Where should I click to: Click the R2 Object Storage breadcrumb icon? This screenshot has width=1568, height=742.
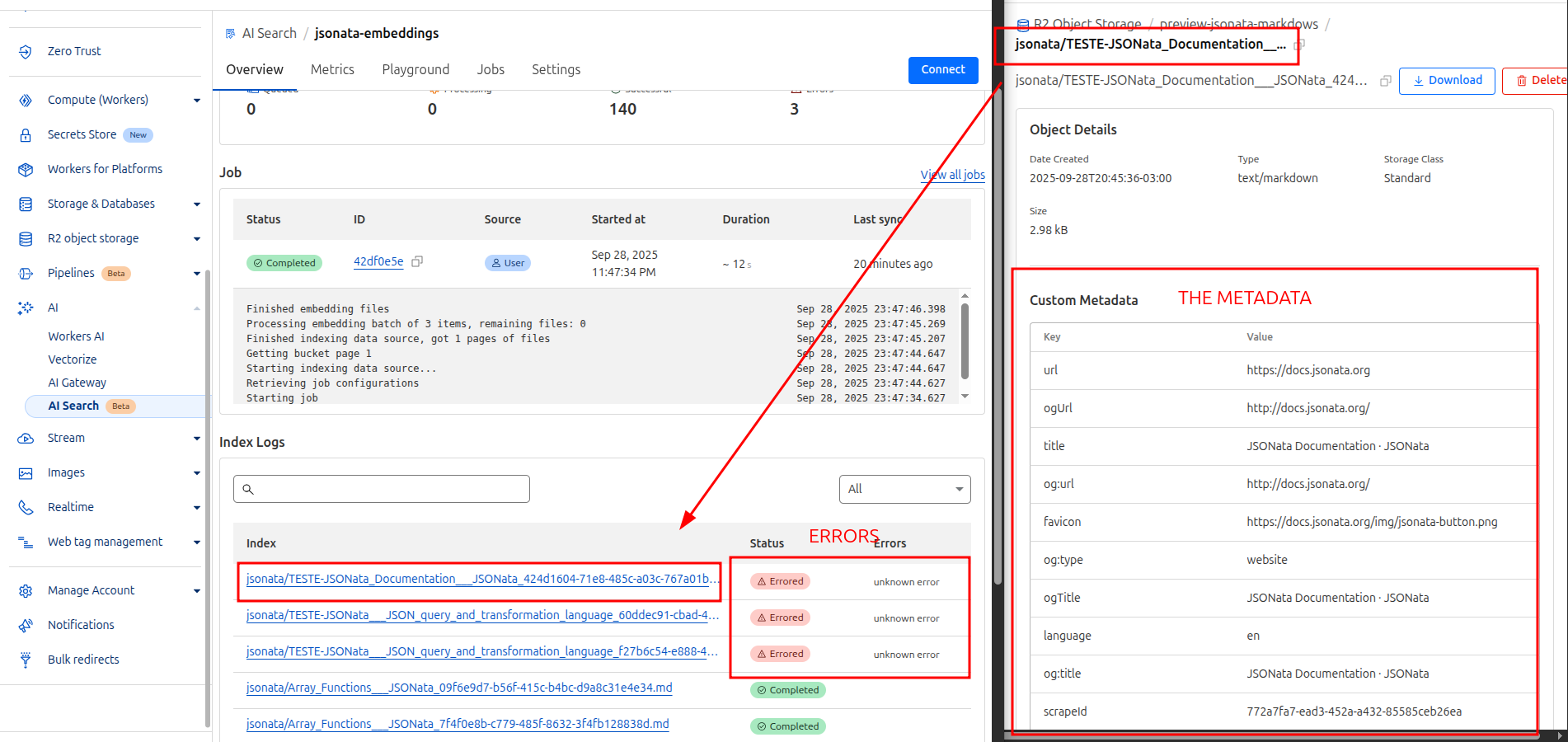point(1023,25)
